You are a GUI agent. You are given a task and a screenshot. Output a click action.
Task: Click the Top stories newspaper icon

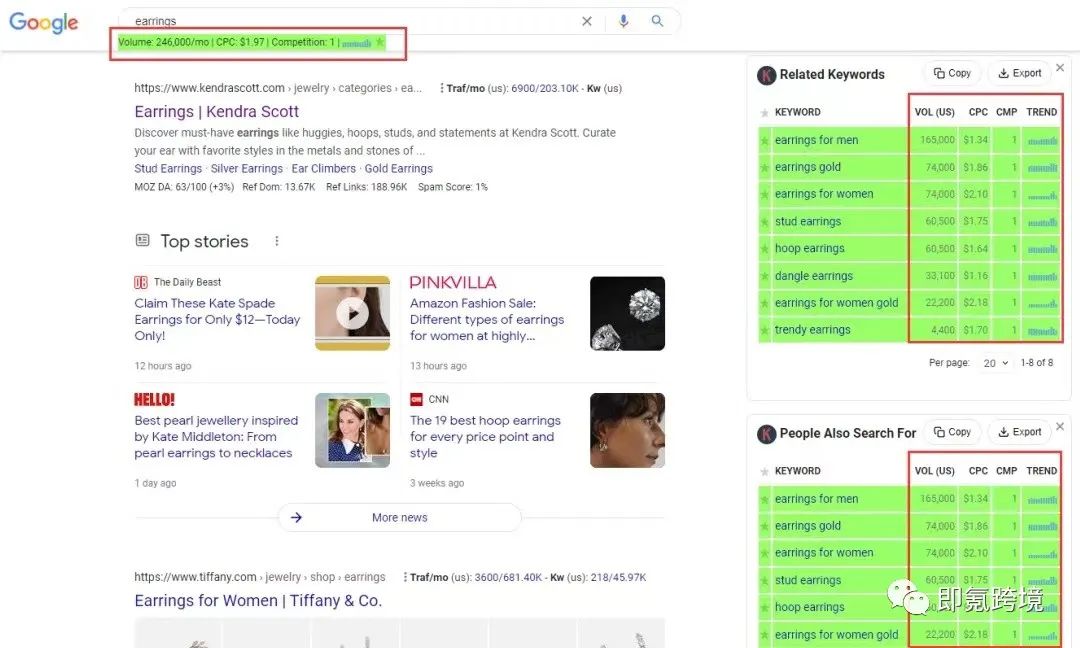pos(143,240)
